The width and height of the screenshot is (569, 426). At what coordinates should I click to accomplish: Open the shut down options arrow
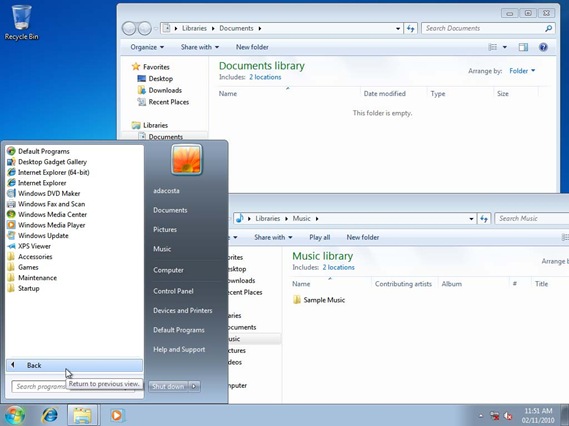point(194,386)
